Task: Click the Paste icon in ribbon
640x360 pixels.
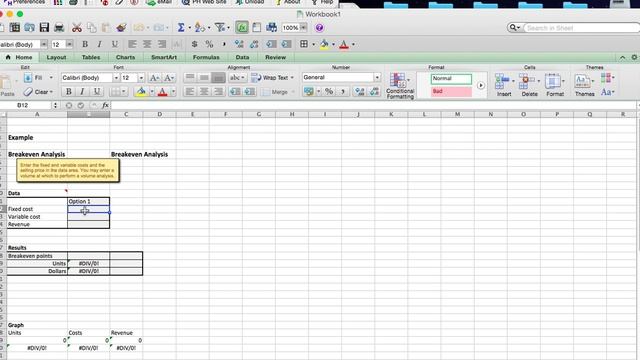Action: point(7,85)
